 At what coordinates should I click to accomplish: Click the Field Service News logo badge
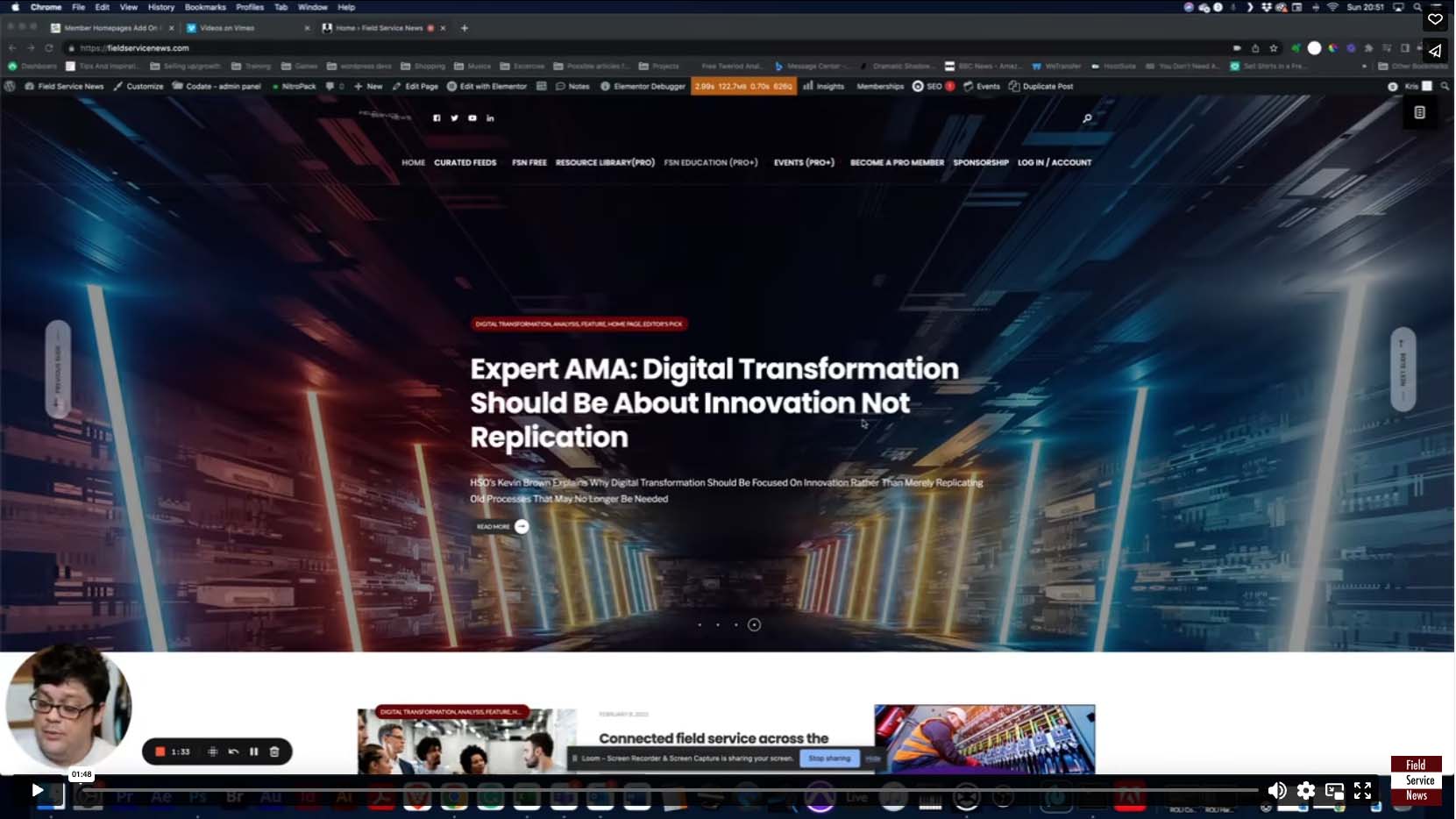point(1416,780)
